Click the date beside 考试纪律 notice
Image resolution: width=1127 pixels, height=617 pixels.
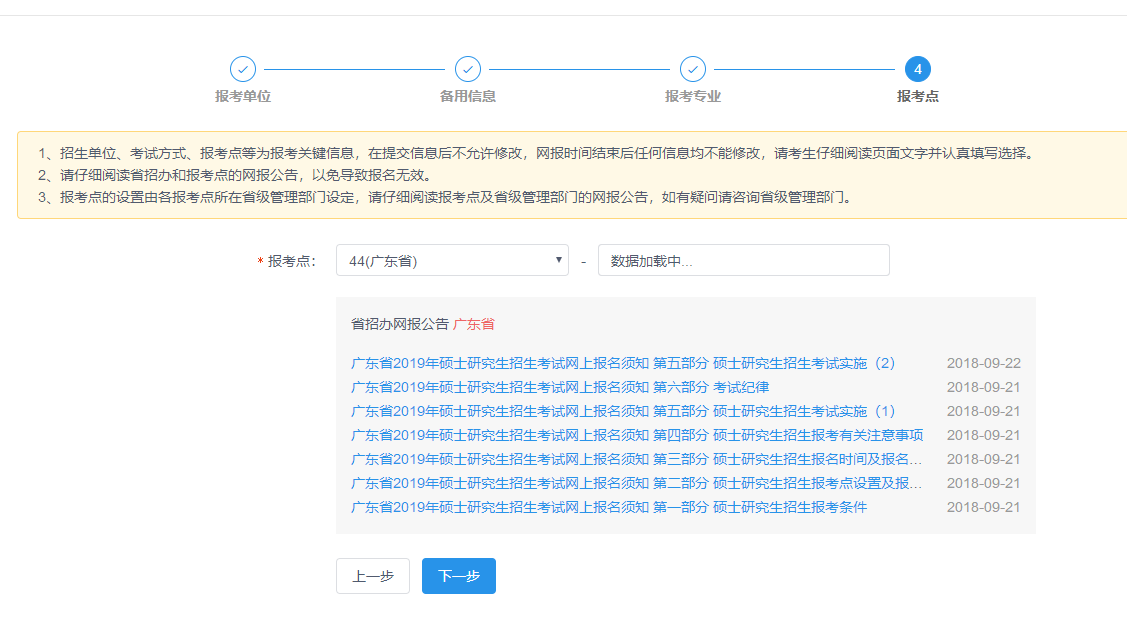[983, 387]
